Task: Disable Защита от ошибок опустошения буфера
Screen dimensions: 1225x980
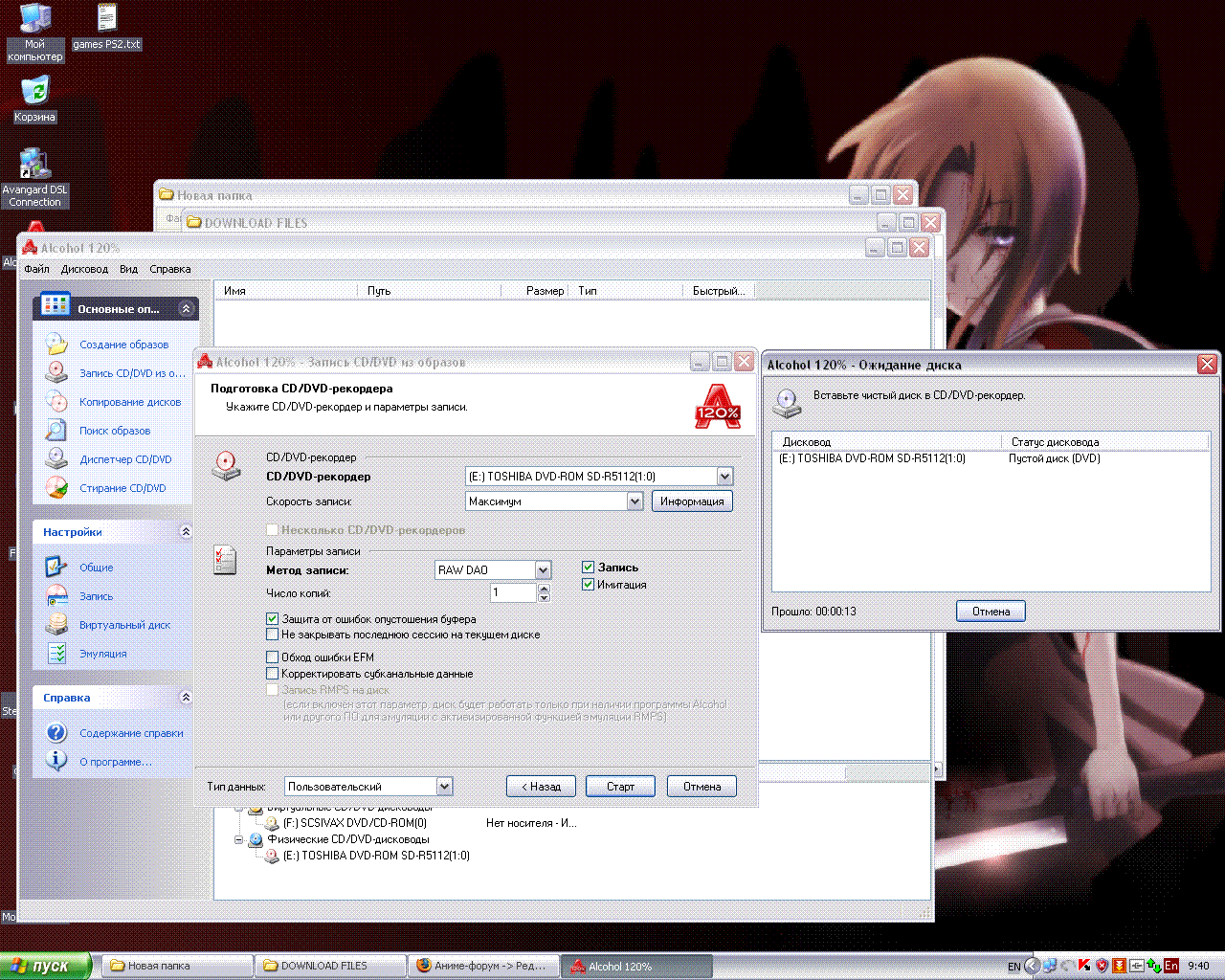Action: (x=273, y=619)
